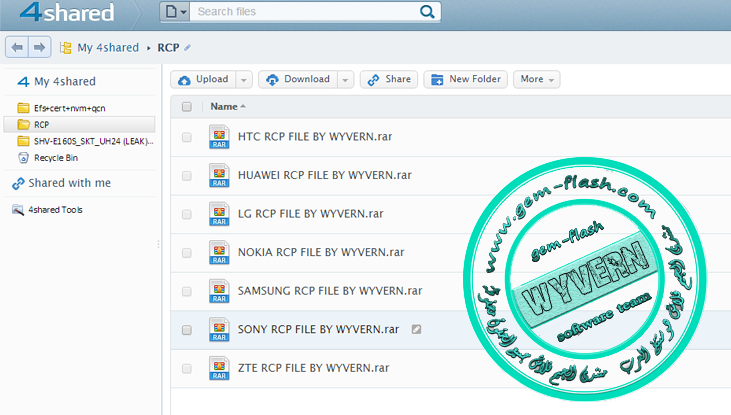
Task: Click the Search files input field
Action: tap(305, 12)
